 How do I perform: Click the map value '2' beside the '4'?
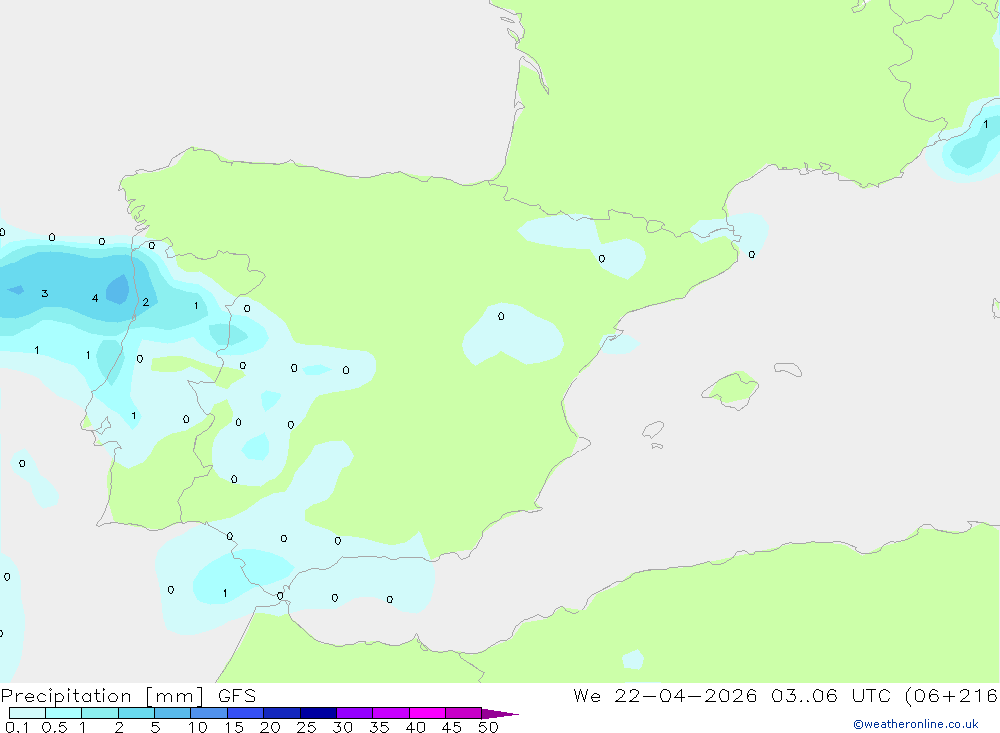[145, 302]
